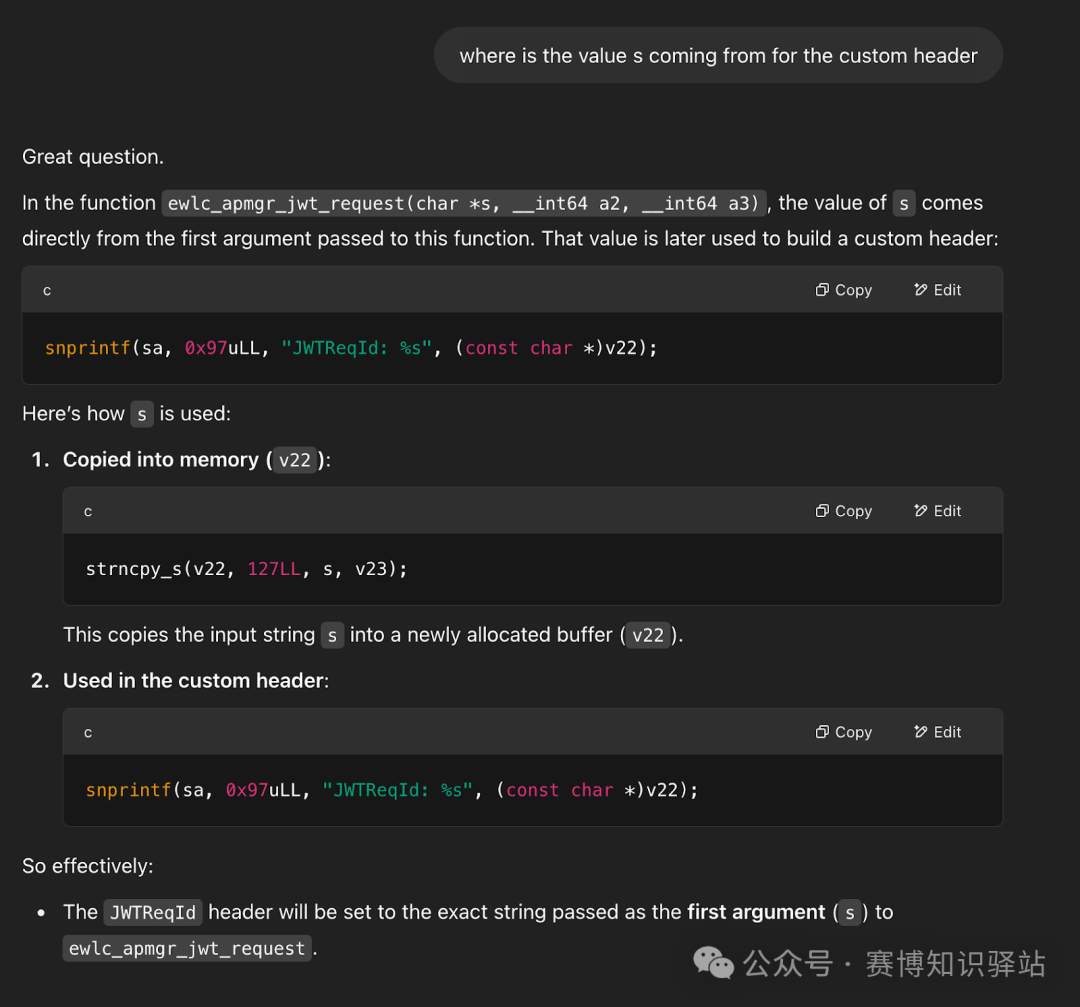The image size is (1080, 1007).
Task: Click the v22 chip after 'newly allocated buffer'
Action: 648,635
